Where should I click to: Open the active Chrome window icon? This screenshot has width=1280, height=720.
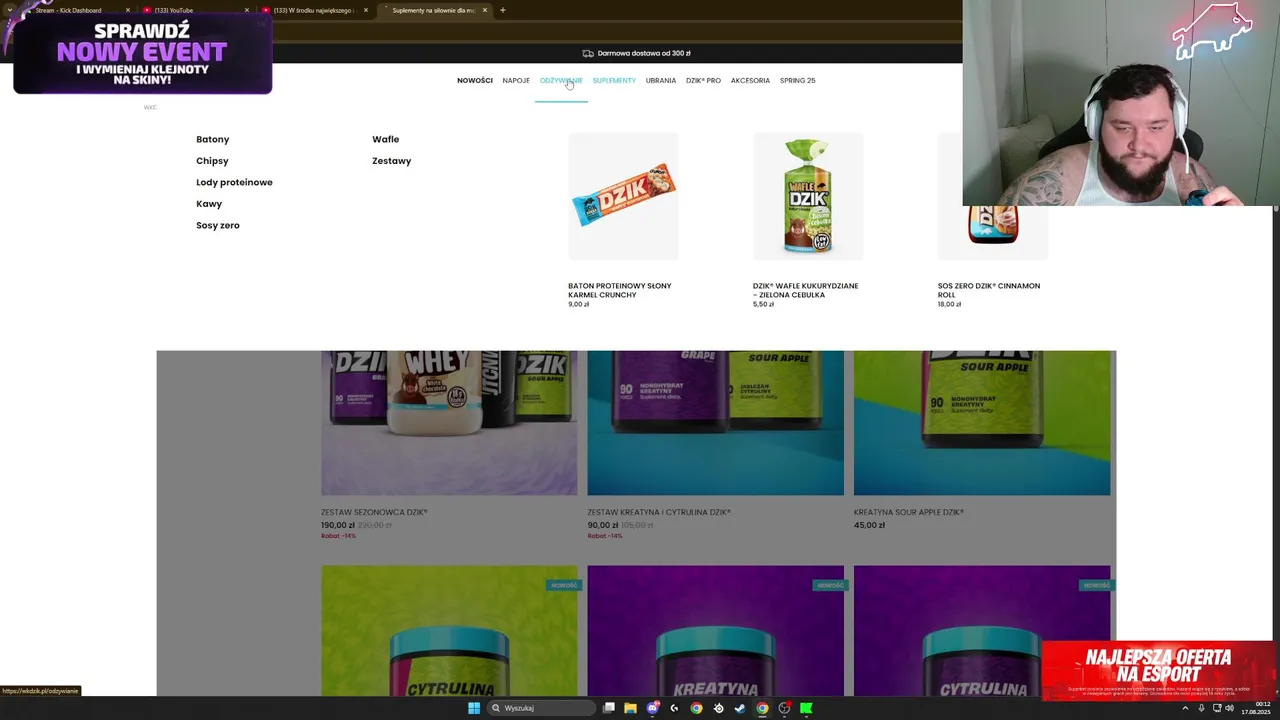[762, 708]
